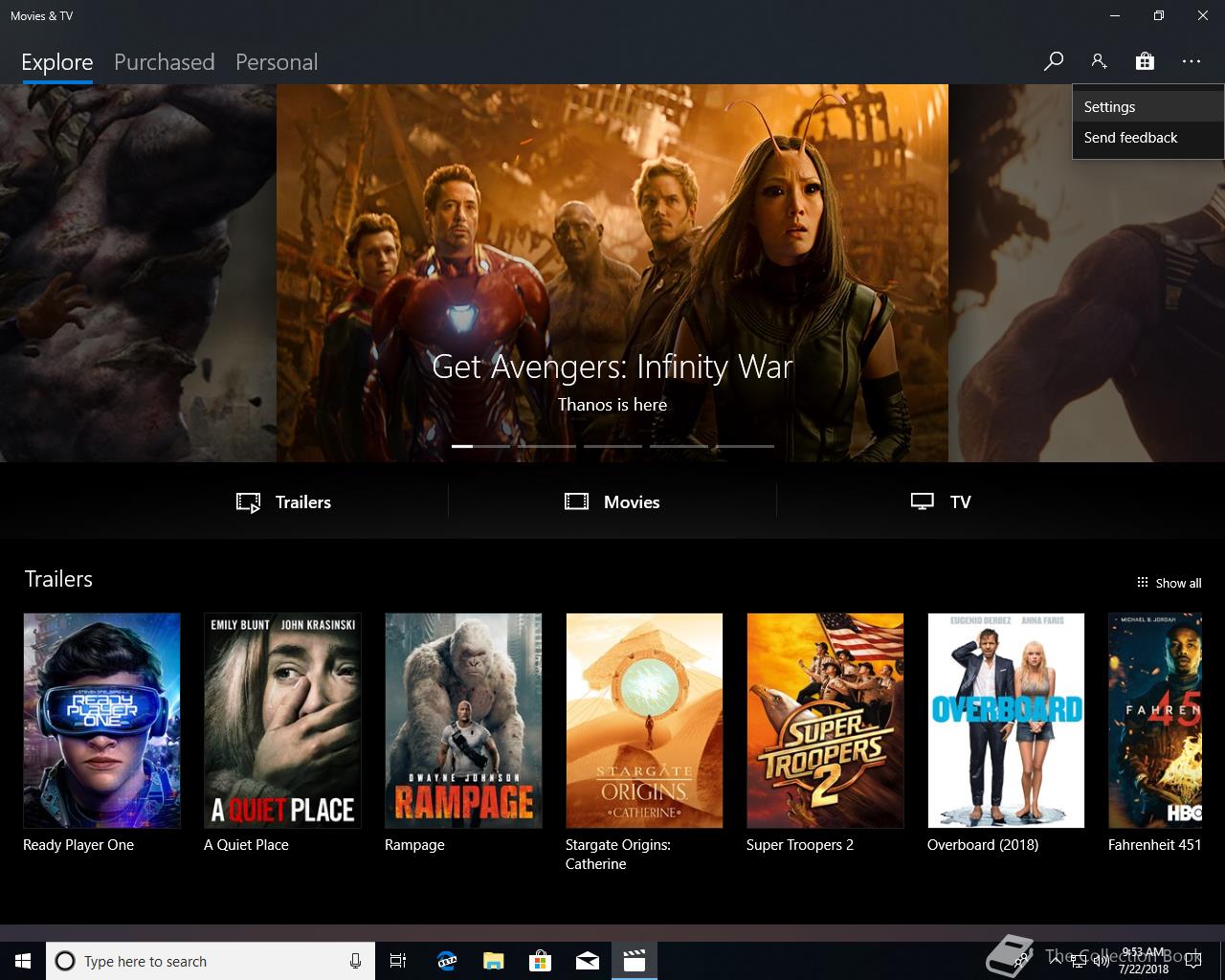The width and height of the screenshot is (1225, 980).
Task: Select Settings from the menu
Action: [1148, 107]
